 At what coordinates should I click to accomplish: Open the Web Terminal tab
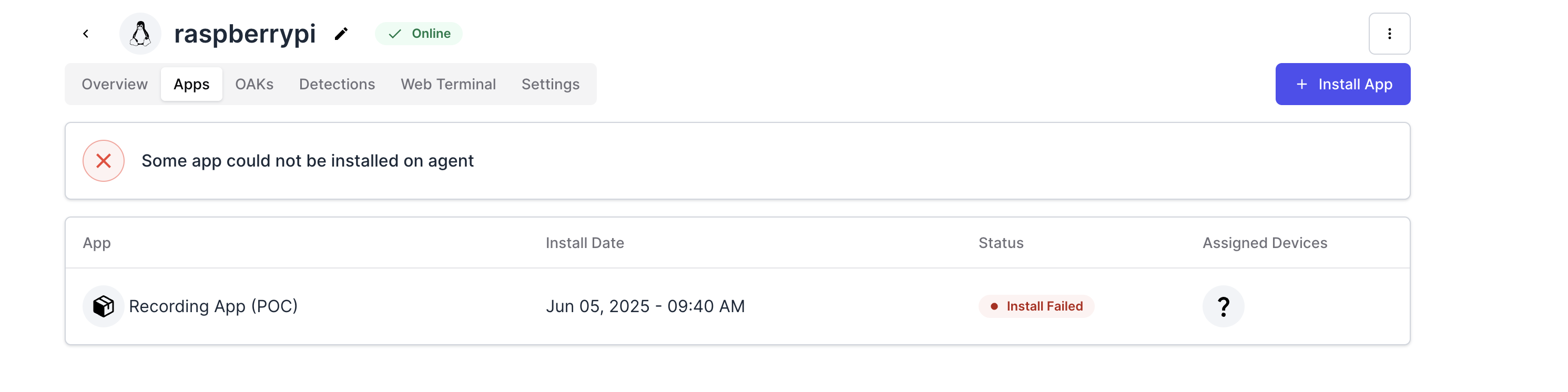pos(448,84)
